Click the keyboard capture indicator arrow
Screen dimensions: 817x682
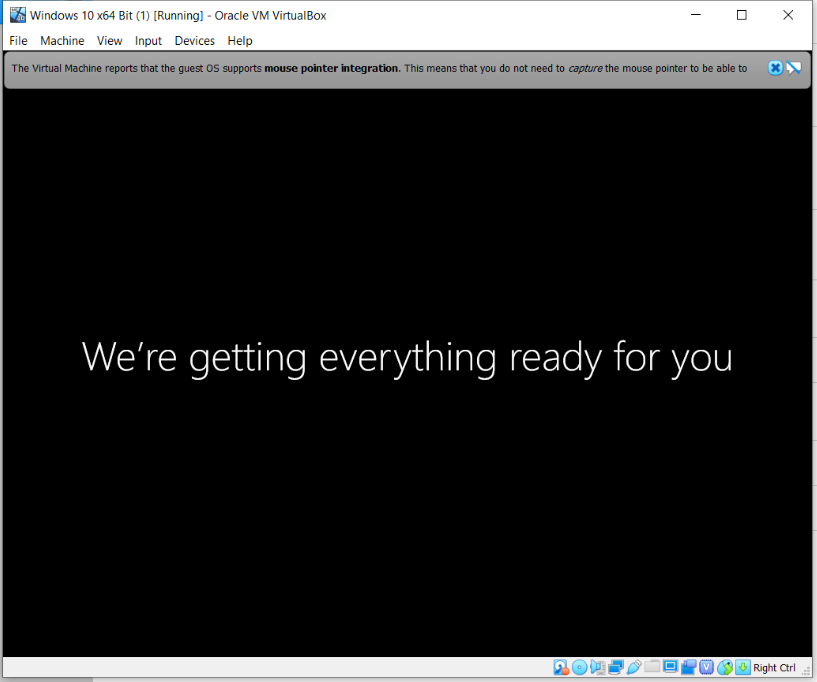click(x=743, y=667)
